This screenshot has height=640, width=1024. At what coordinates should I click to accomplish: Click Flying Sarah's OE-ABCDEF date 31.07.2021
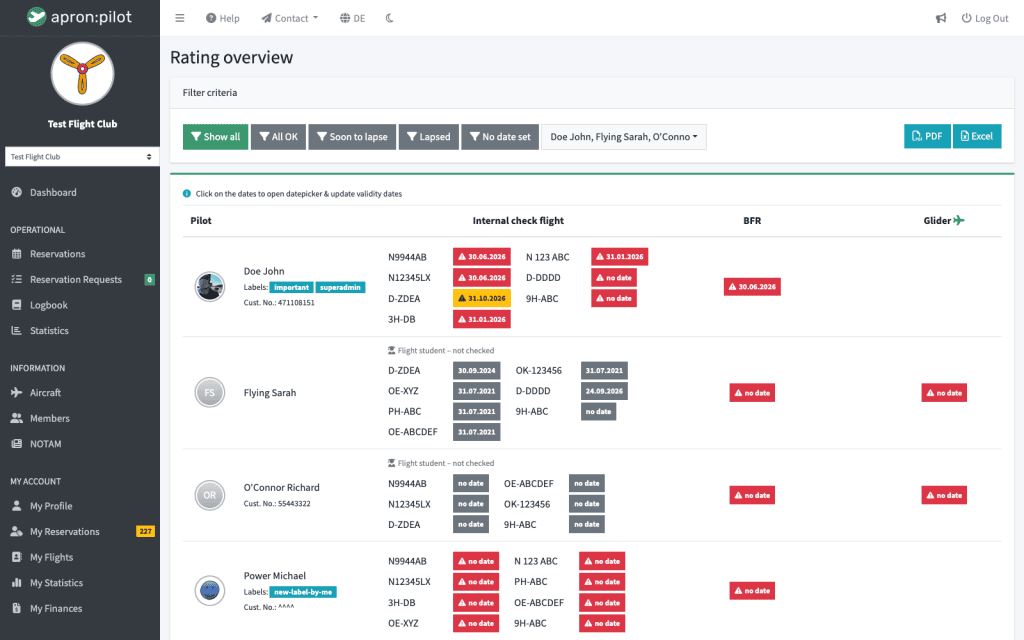pyautogui.click(x=477, y=432)
